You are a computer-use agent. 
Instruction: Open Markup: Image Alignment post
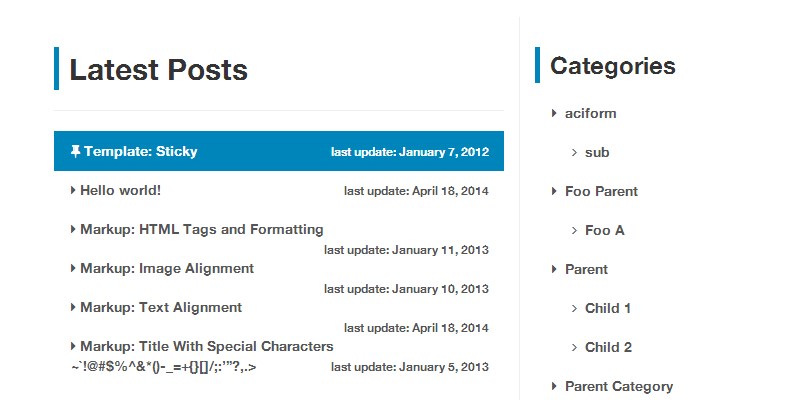pos(166,268)
